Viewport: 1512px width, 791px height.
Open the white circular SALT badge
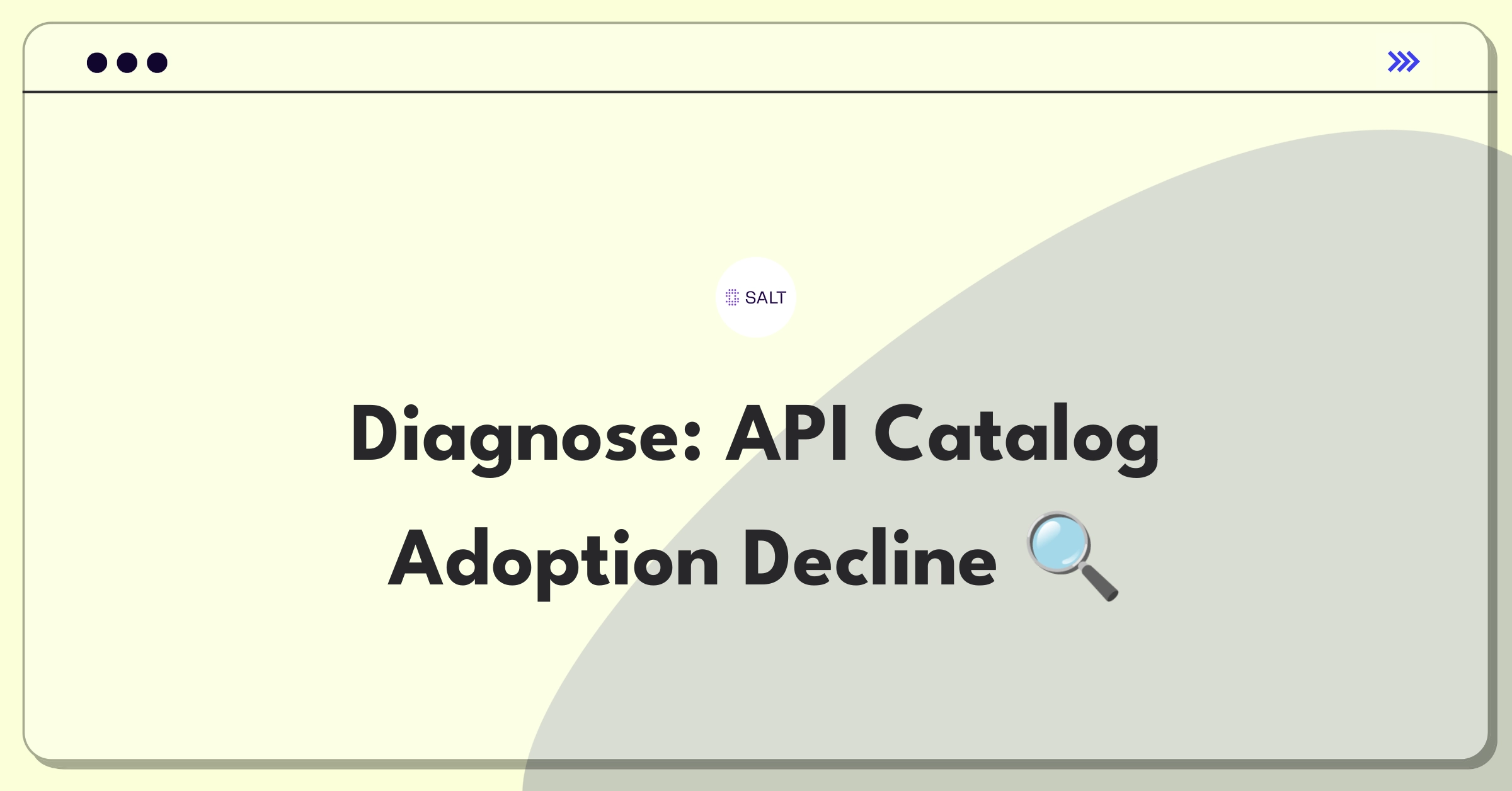[756, 297]
